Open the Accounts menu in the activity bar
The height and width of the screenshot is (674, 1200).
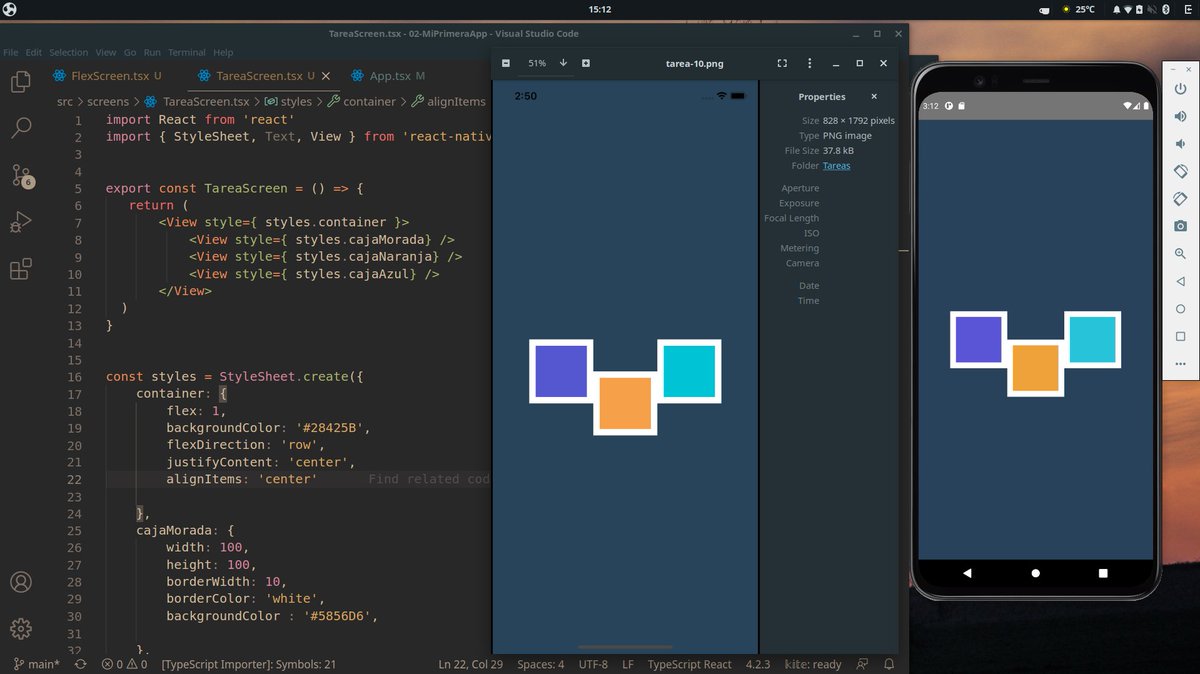(20, 582)
